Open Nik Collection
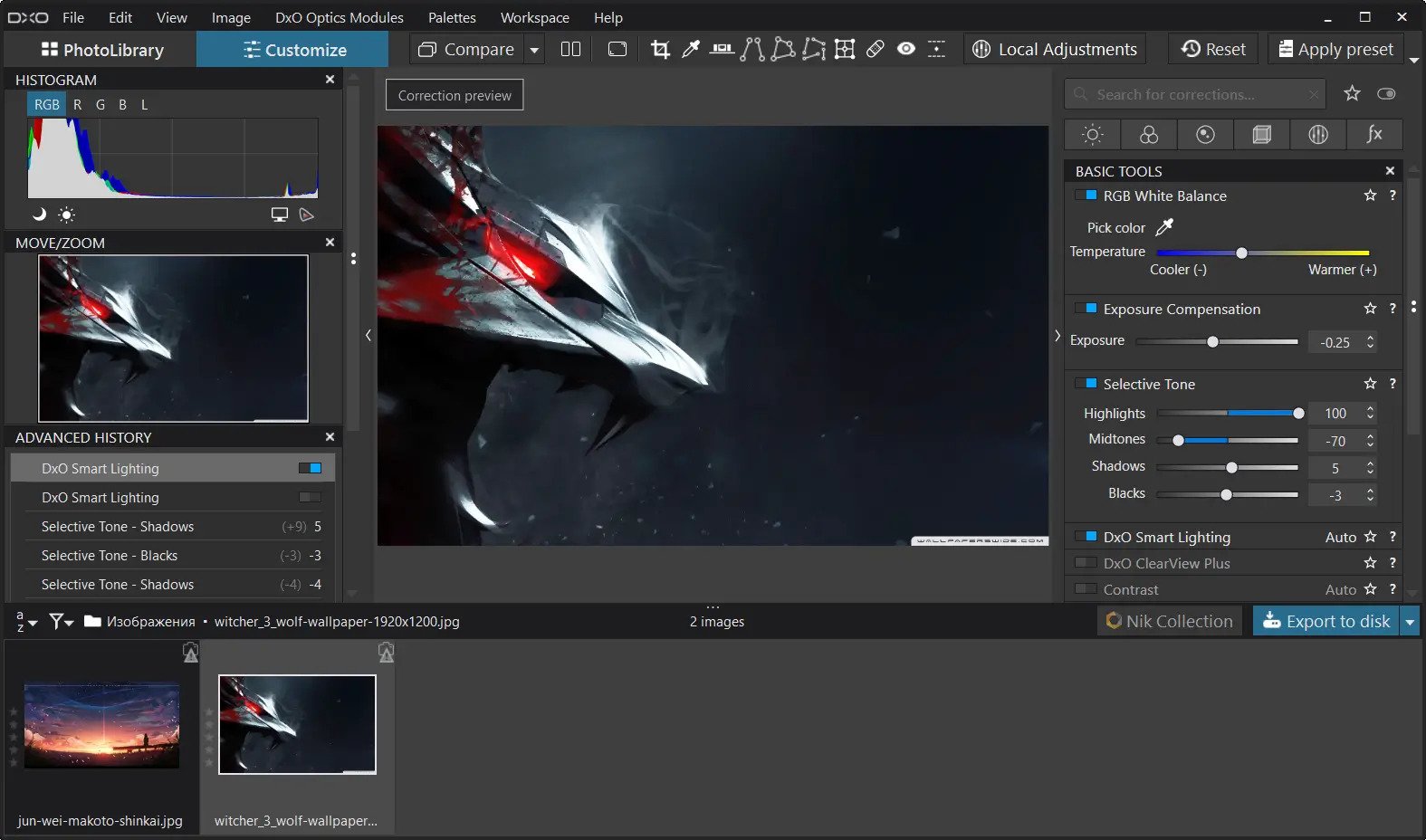 1170,621
